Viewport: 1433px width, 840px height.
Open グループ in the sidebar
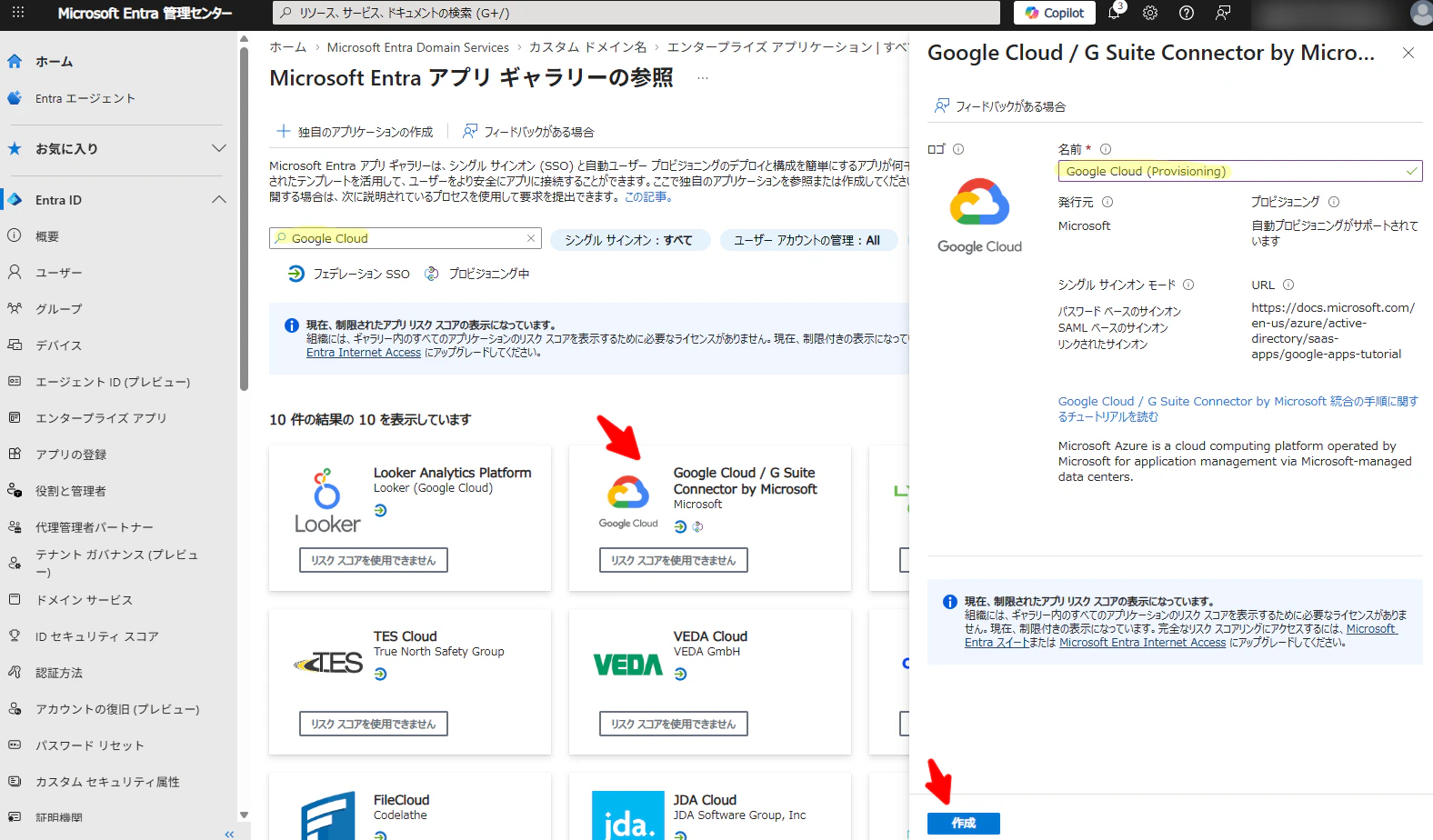[x=58, y=309]
